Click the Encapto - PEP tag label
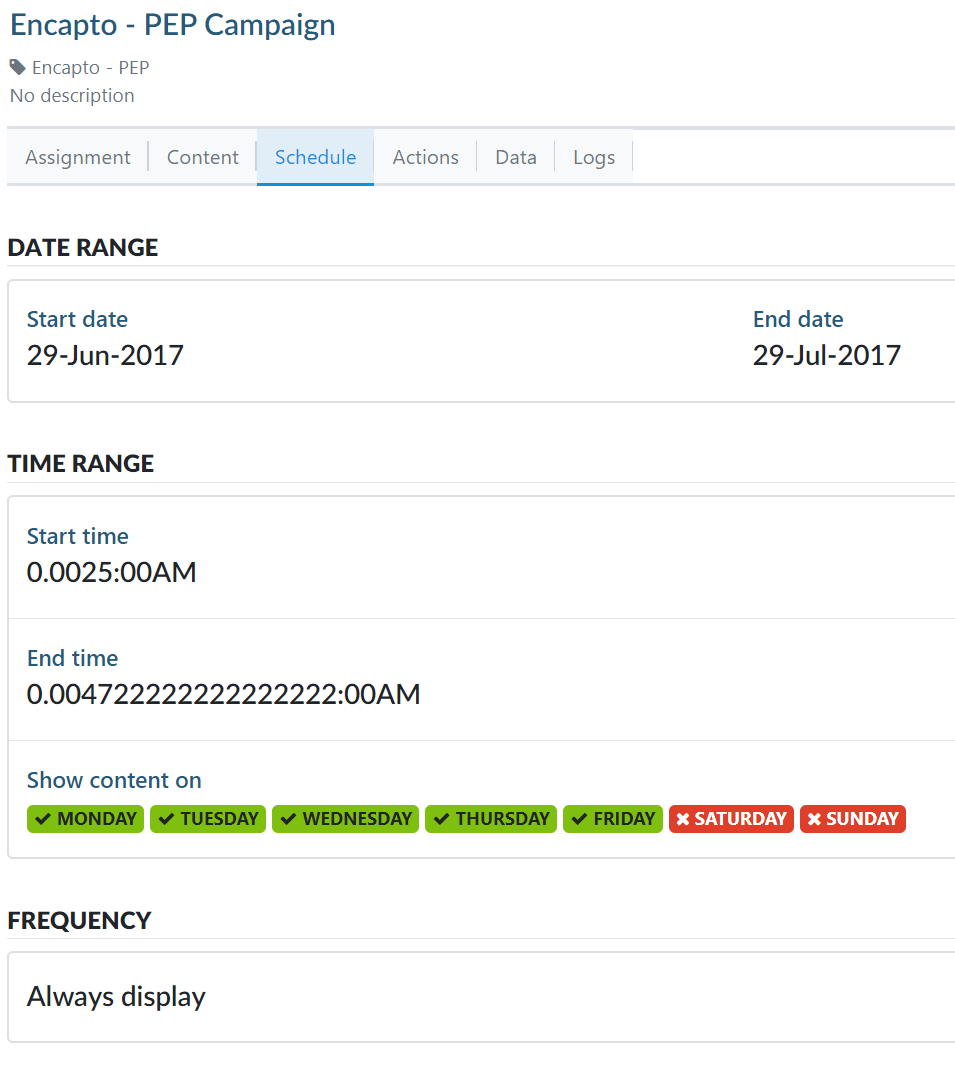This screenshot has width=955, height=1065. [x=90, y=67]
